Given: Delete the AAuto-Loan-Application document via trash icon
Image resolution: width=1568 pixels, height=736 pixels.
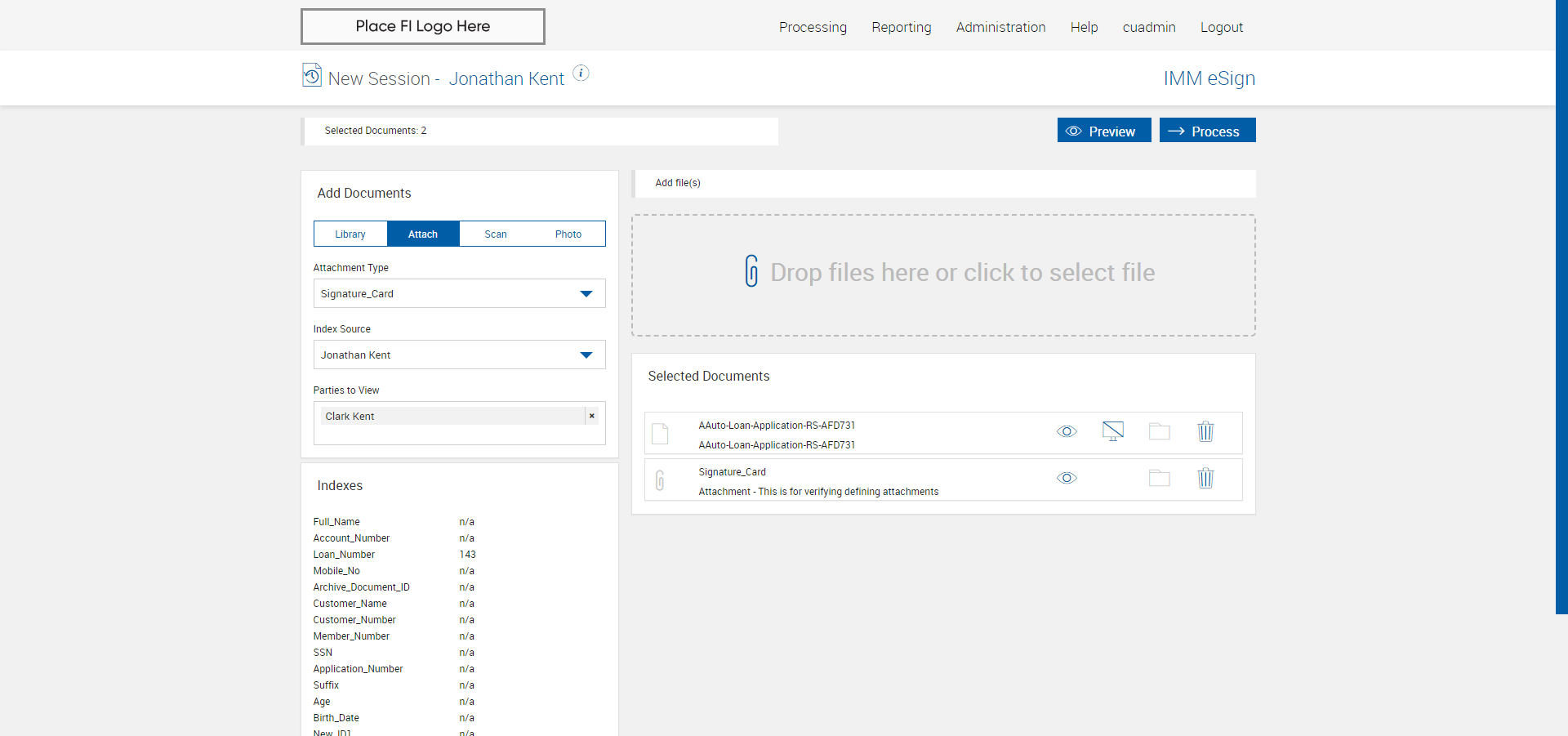Looking at the screenshot, I should pos(1205,432).
